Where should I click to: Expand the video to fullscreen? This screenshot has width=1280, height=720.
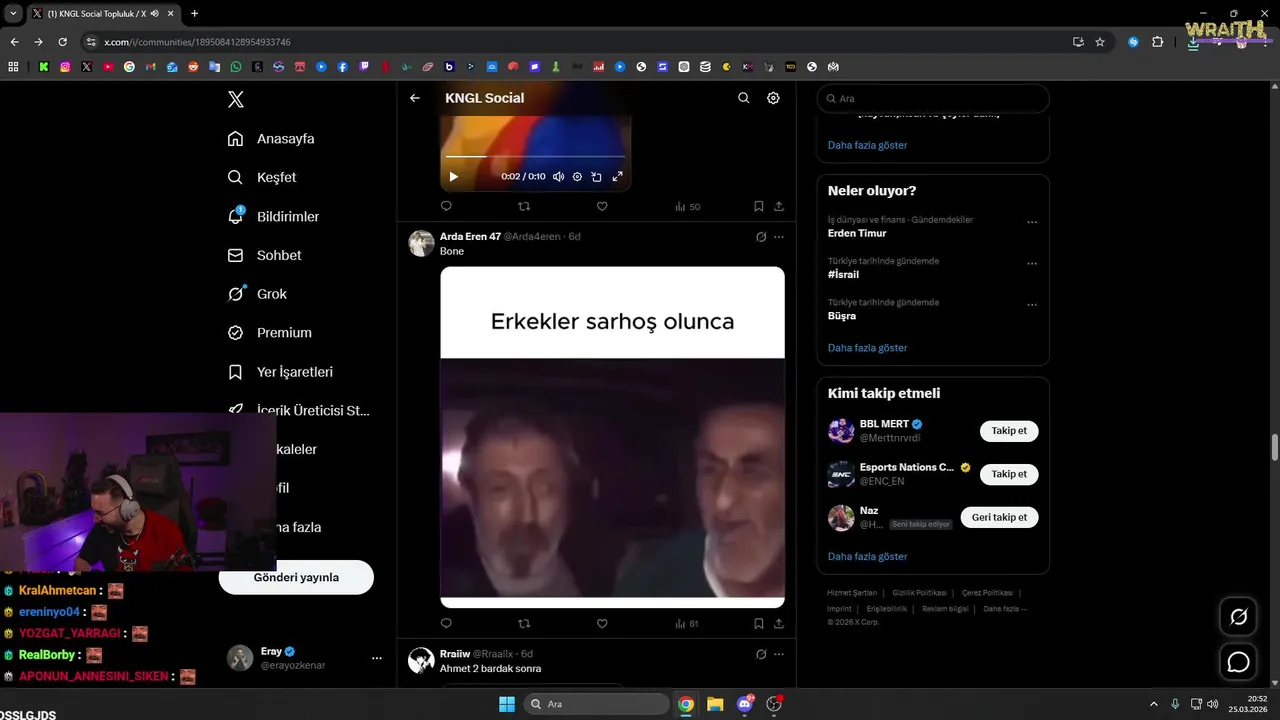(617, 177)
